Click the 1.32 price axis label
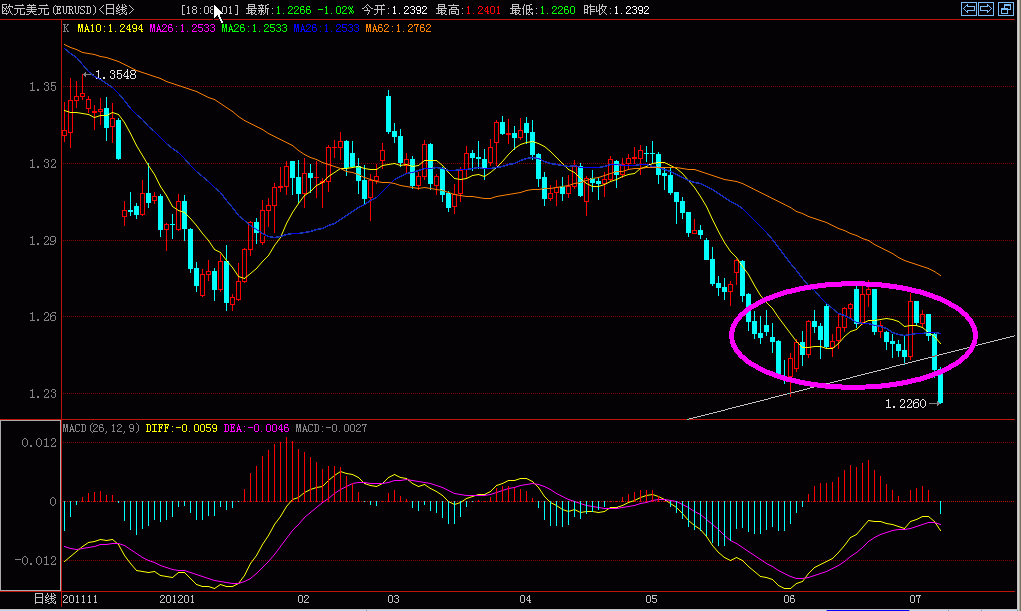The image size is (1021, 611). (42, 163)
